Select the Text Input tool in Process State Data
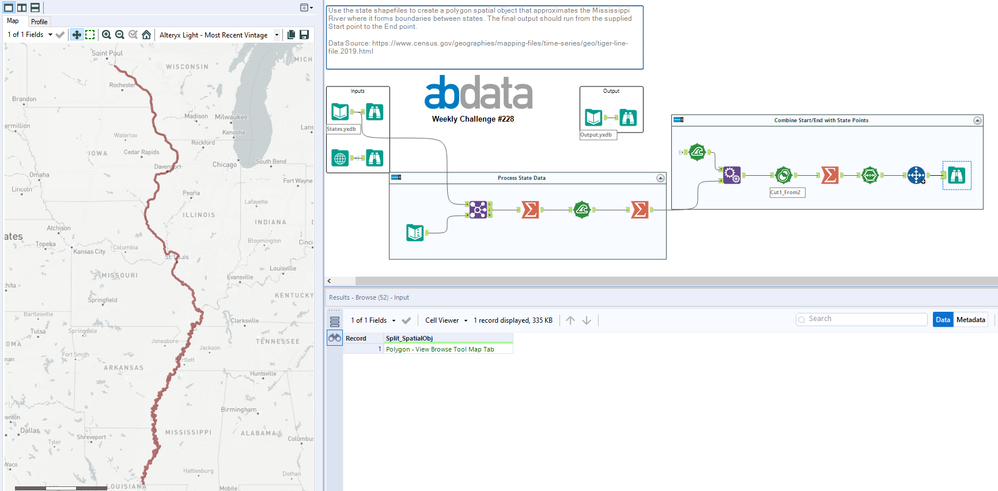This screenshot has width=998, height=491. click(x=415, y=233)
